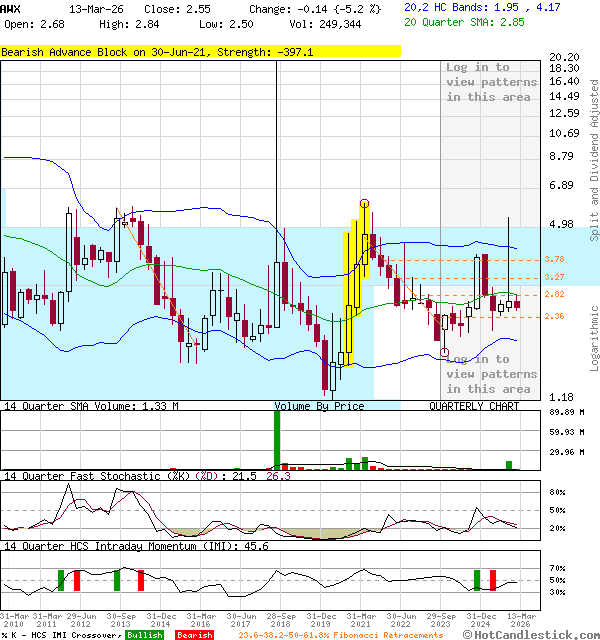Click the Volume By Price label
The height and width of the screenshot is (640, 600).
tap(319, 406)
